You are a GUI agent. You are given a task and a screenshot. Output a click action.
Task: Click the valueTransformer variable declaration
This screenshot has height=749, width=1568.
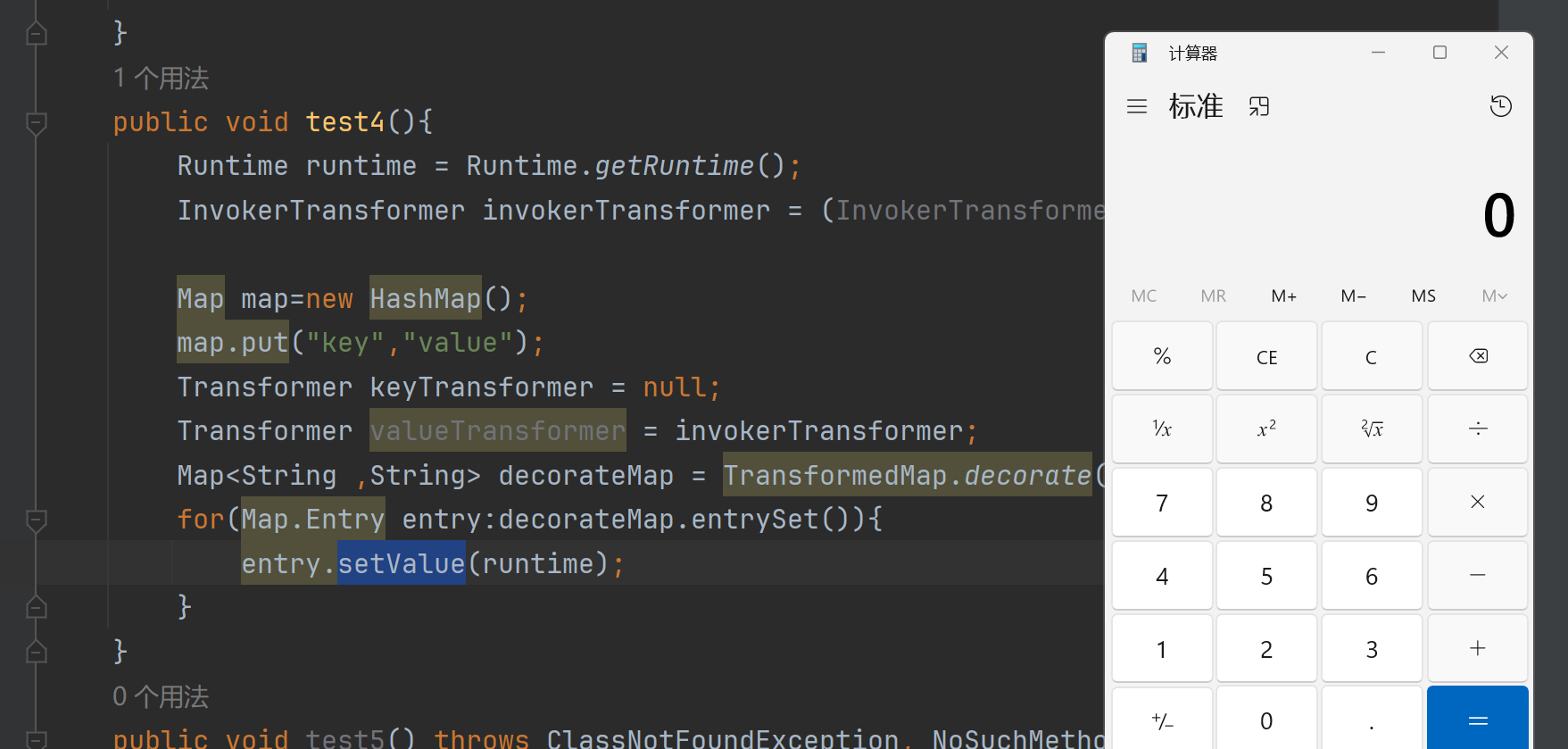(x=498, y=430)
